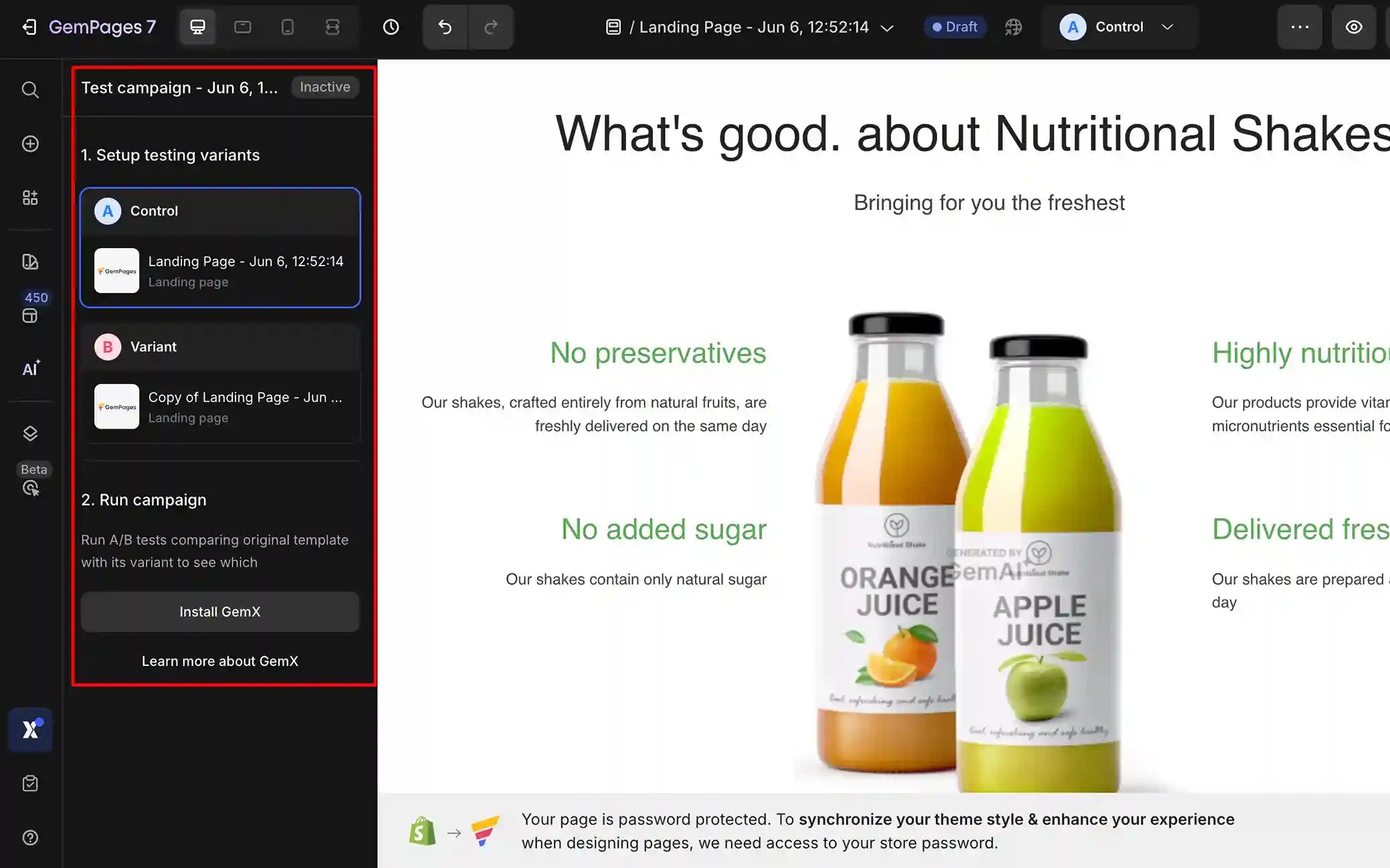
Task: Open search in left sidebar
Action: point(30,90)
